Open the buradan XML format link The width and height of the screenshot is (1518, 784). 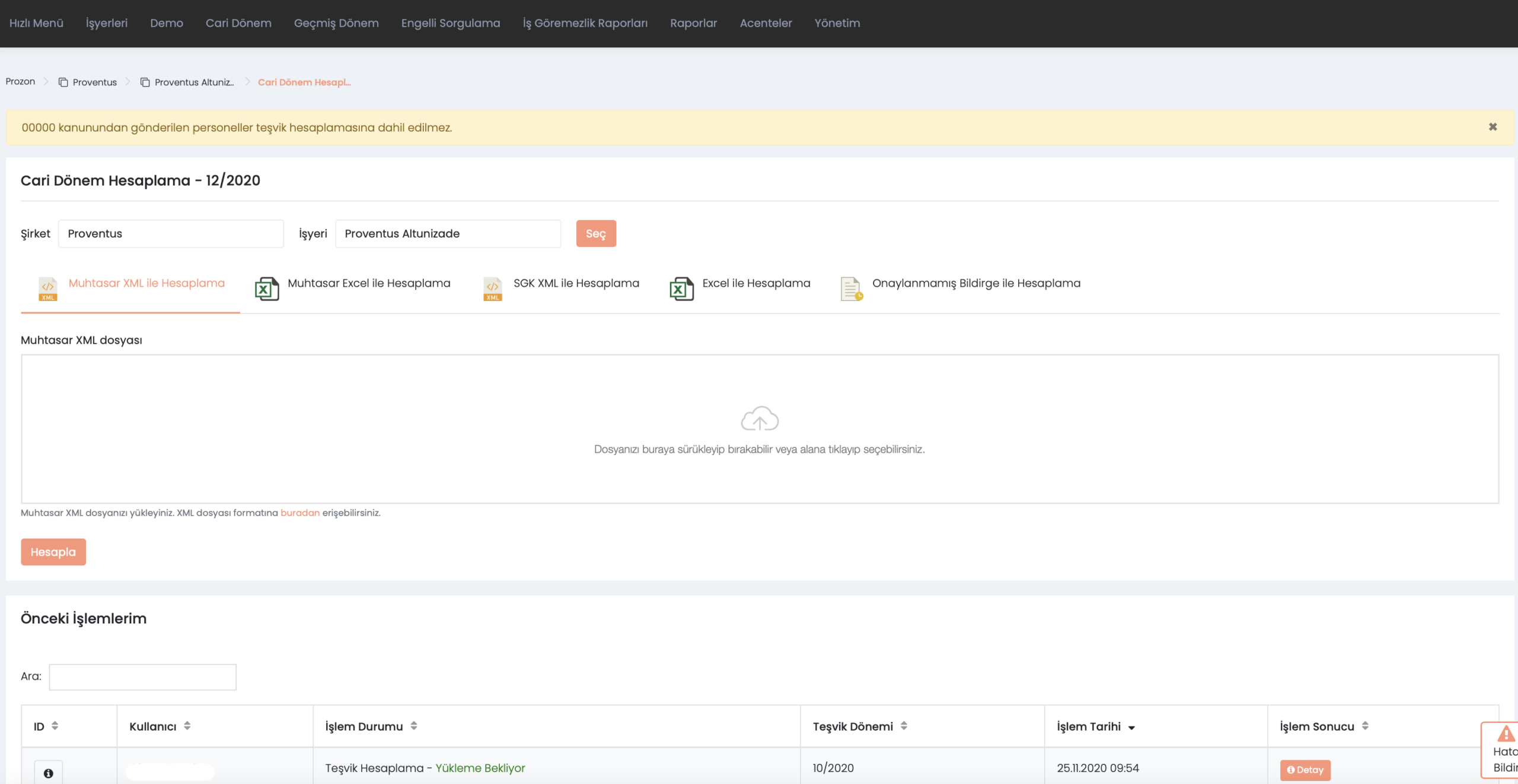pos(299,513)
